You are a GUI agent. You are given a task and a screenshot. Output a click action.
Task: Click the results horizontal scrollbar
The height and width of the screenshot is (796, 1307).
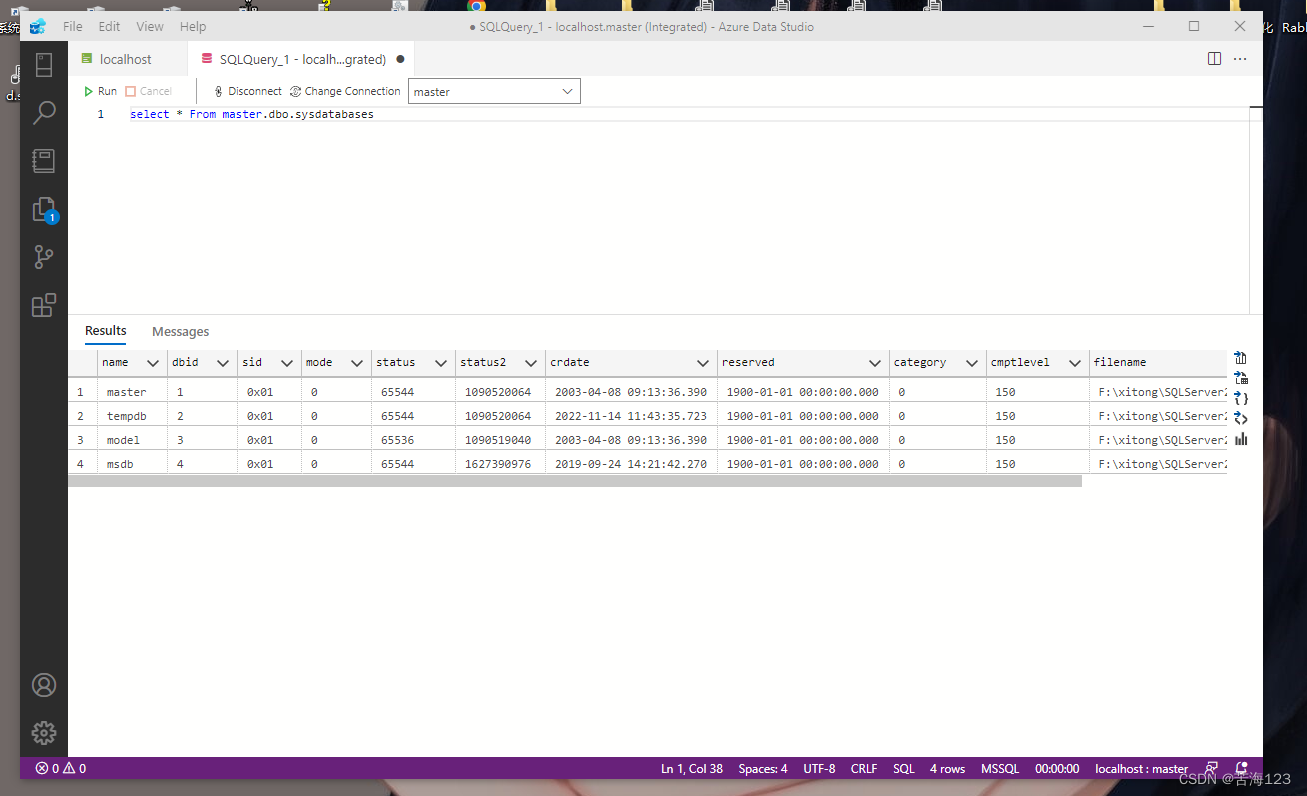click(x=575, y=481)
